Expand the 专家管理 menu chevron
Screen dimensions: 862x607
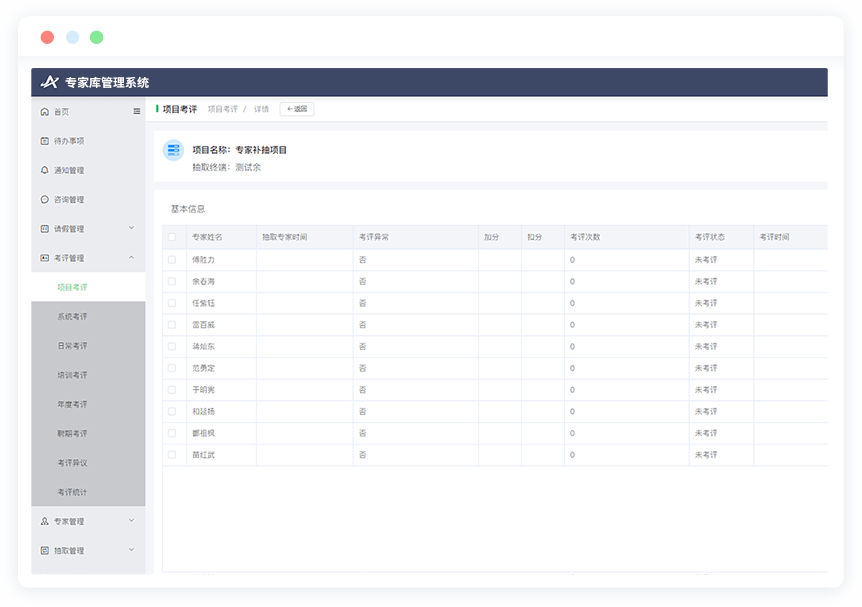[x=132, y=521]
